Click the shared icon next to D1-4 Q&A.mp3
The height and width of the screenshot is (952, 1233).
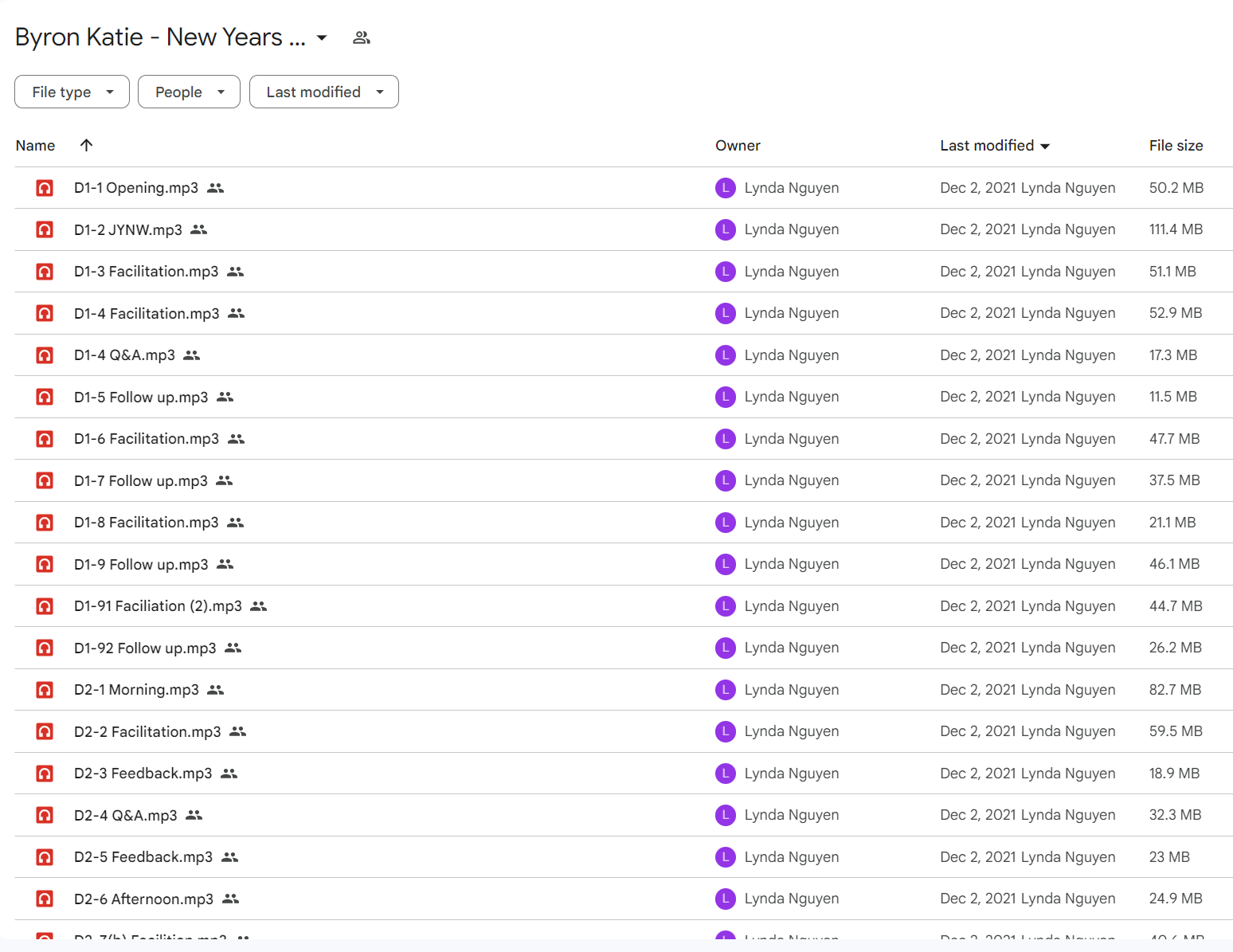click(x=192, y=355)
